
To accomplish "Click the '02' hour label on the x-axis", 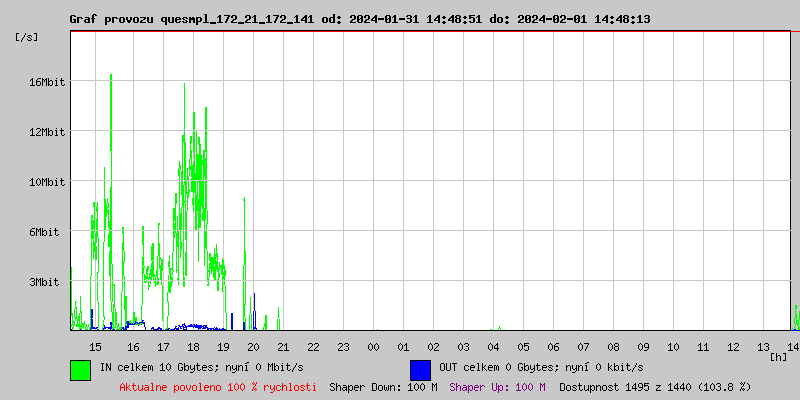I will tap(434, 347).
